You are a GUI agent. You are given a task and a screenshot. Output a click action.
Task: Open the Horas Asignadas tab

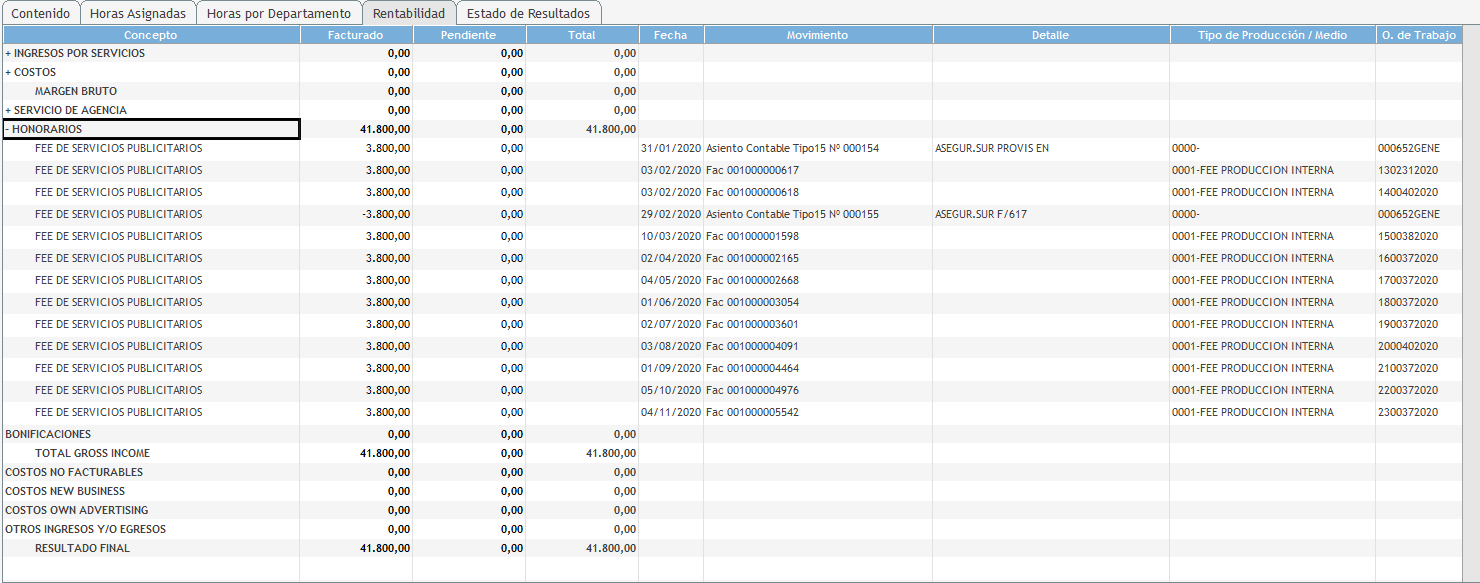[137, 14]
